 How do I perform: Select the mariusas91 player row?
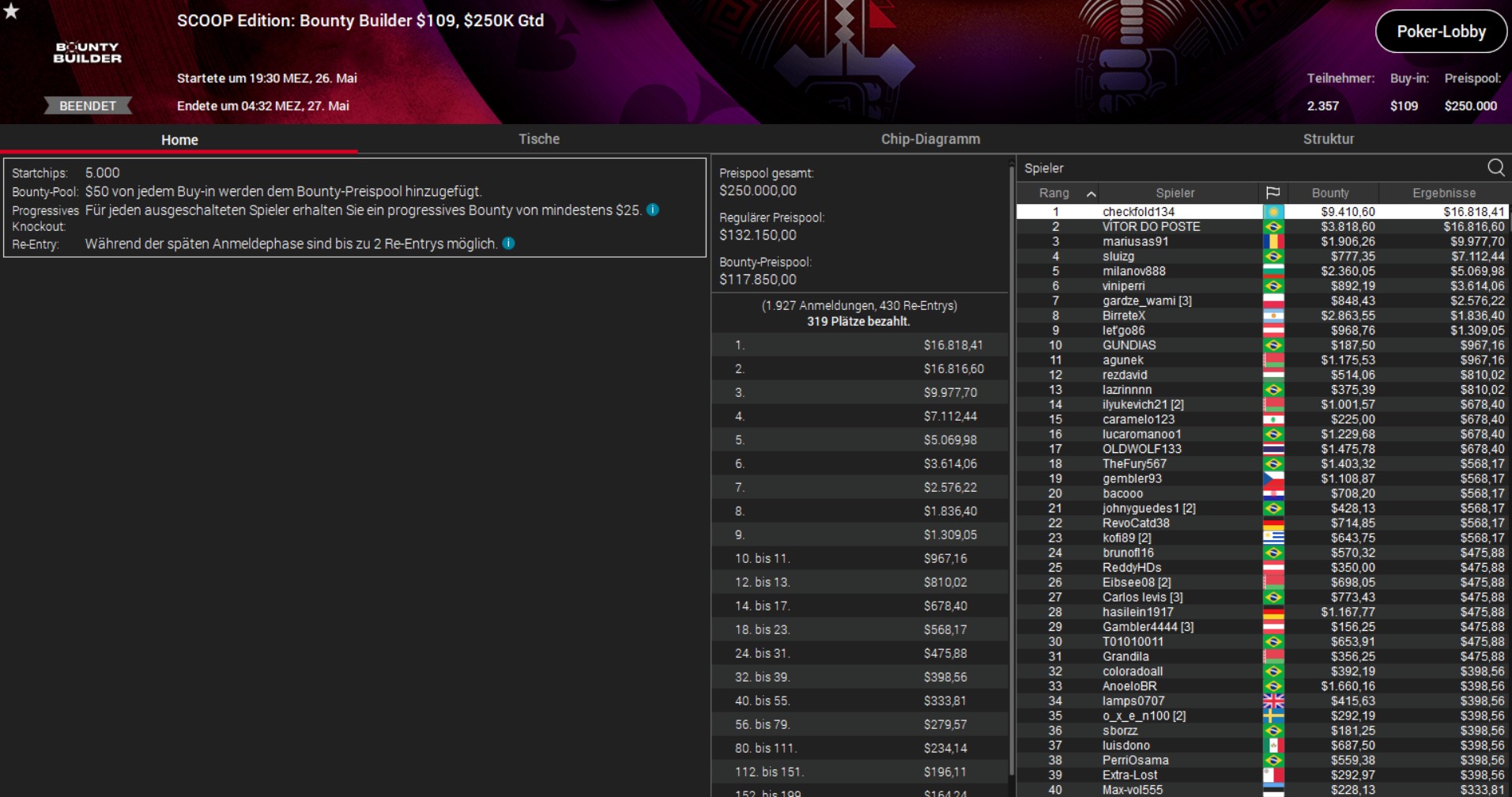click(x=1262, y=242)
